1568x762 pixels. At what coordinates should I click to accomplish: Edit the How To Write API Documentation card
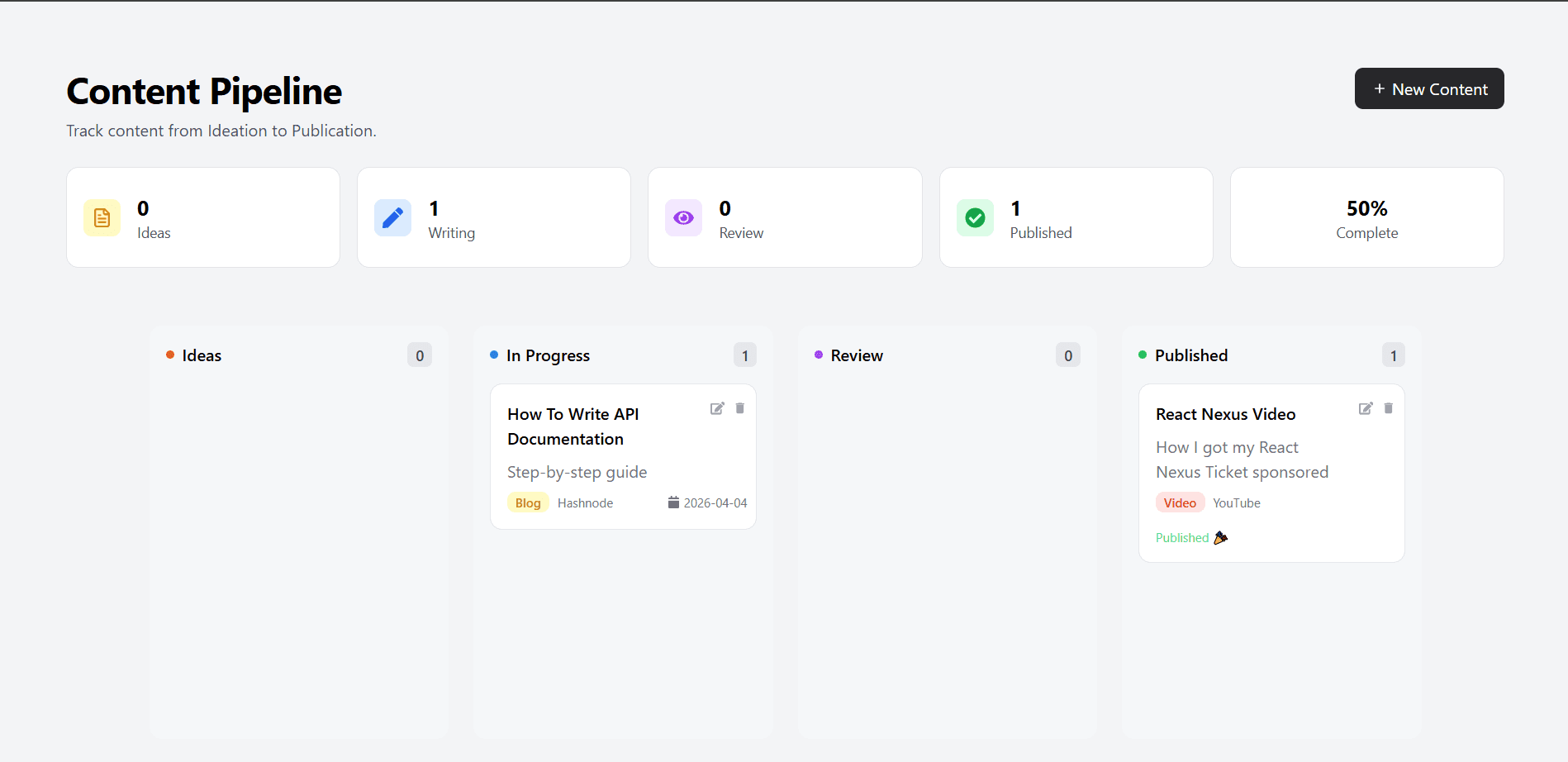[x=717, y=408]
